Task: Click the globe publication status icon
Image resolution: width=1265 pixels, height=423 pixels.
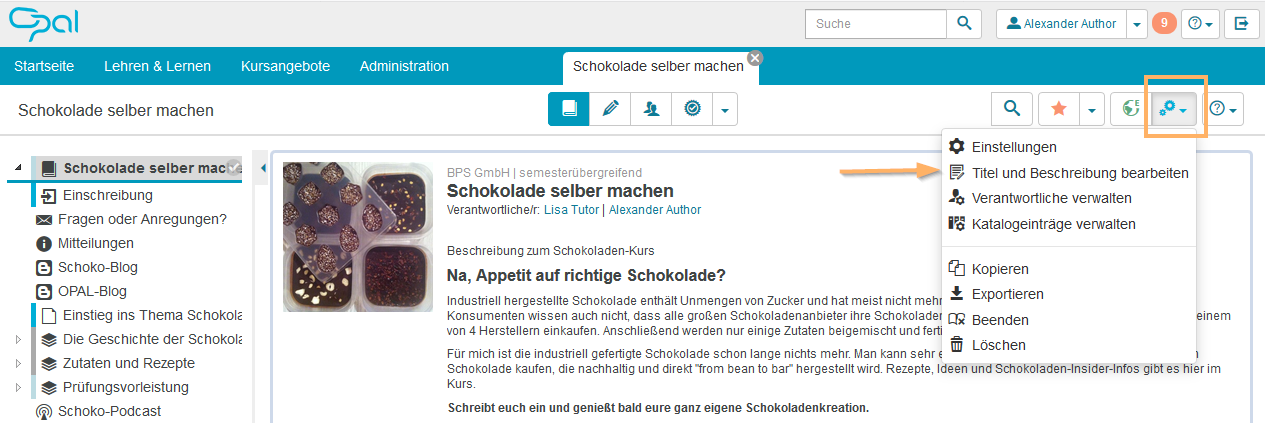Action: [x=1129, y=109]
